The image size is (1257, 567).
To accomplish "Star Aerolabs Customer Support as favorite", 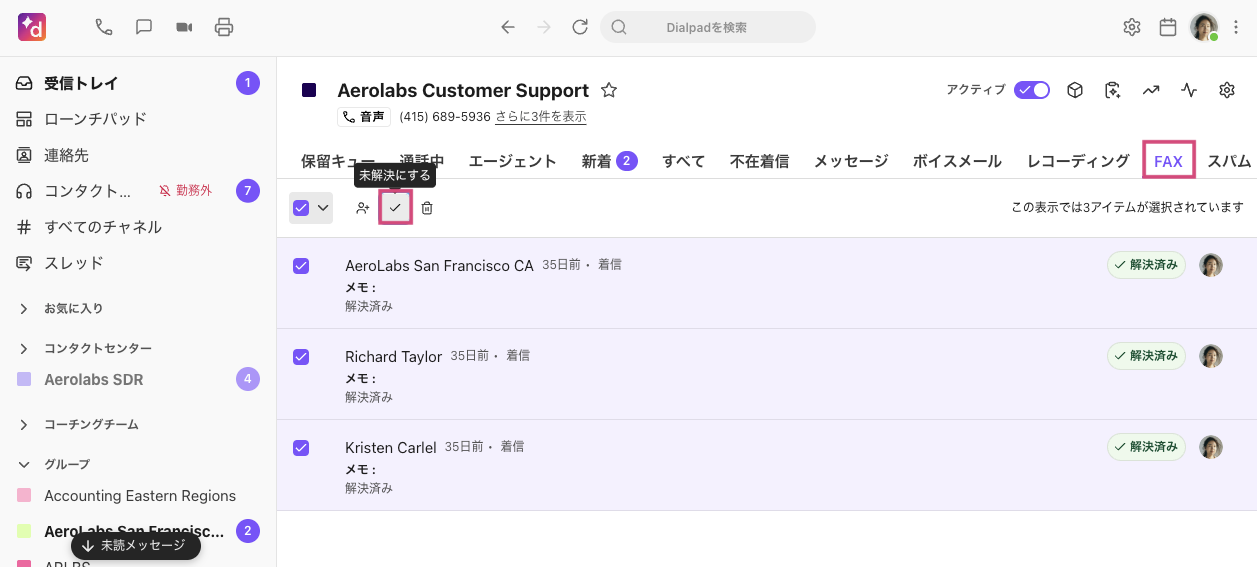I will (609, 90).
